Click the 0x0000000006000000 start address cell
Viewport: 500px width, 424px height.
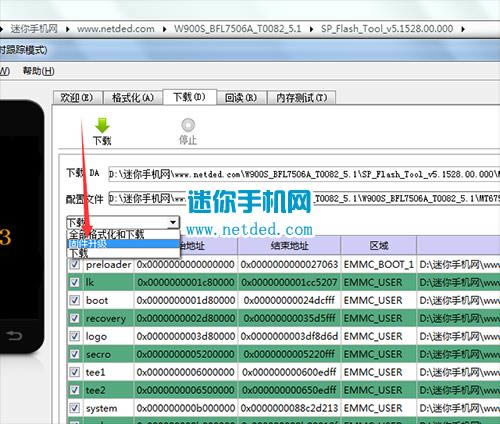coord(186,372)
